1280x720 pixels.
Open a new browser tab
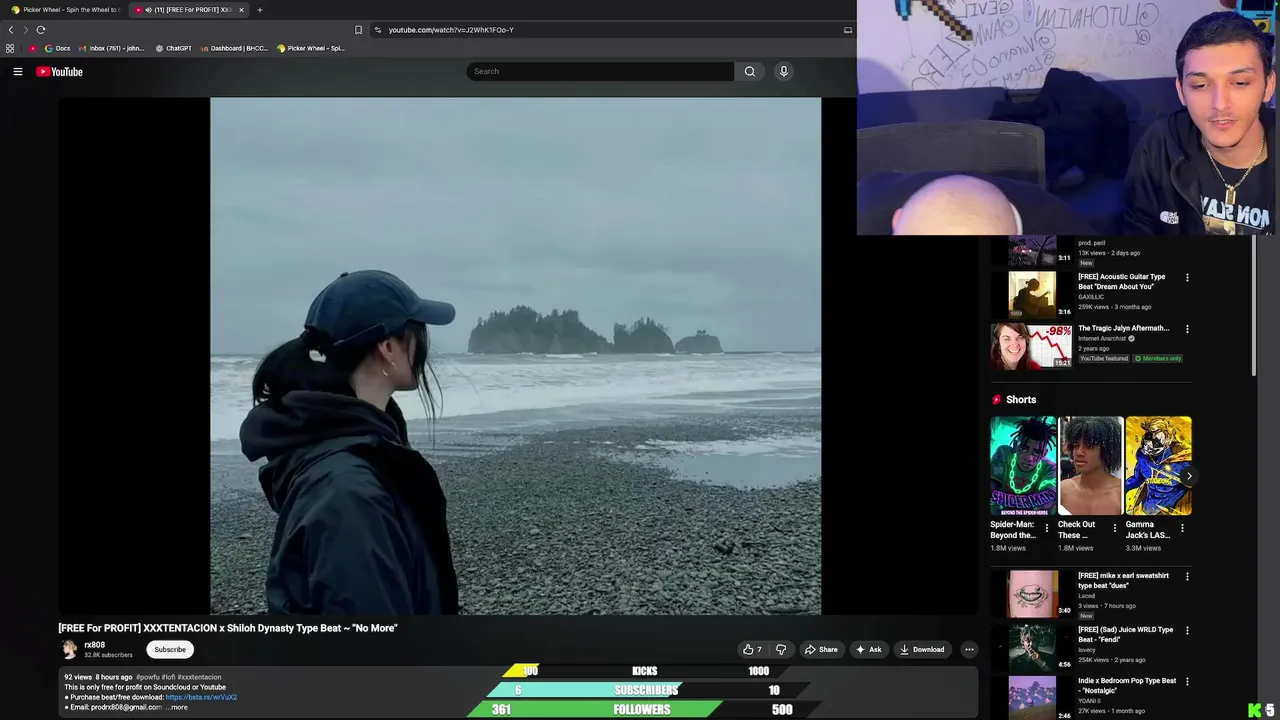point(259,10)
